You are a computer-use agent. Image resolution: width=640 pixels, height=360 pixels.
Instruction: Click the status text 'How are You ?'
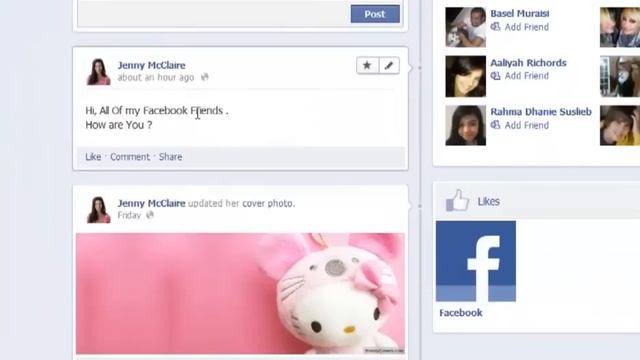[119, 125]
